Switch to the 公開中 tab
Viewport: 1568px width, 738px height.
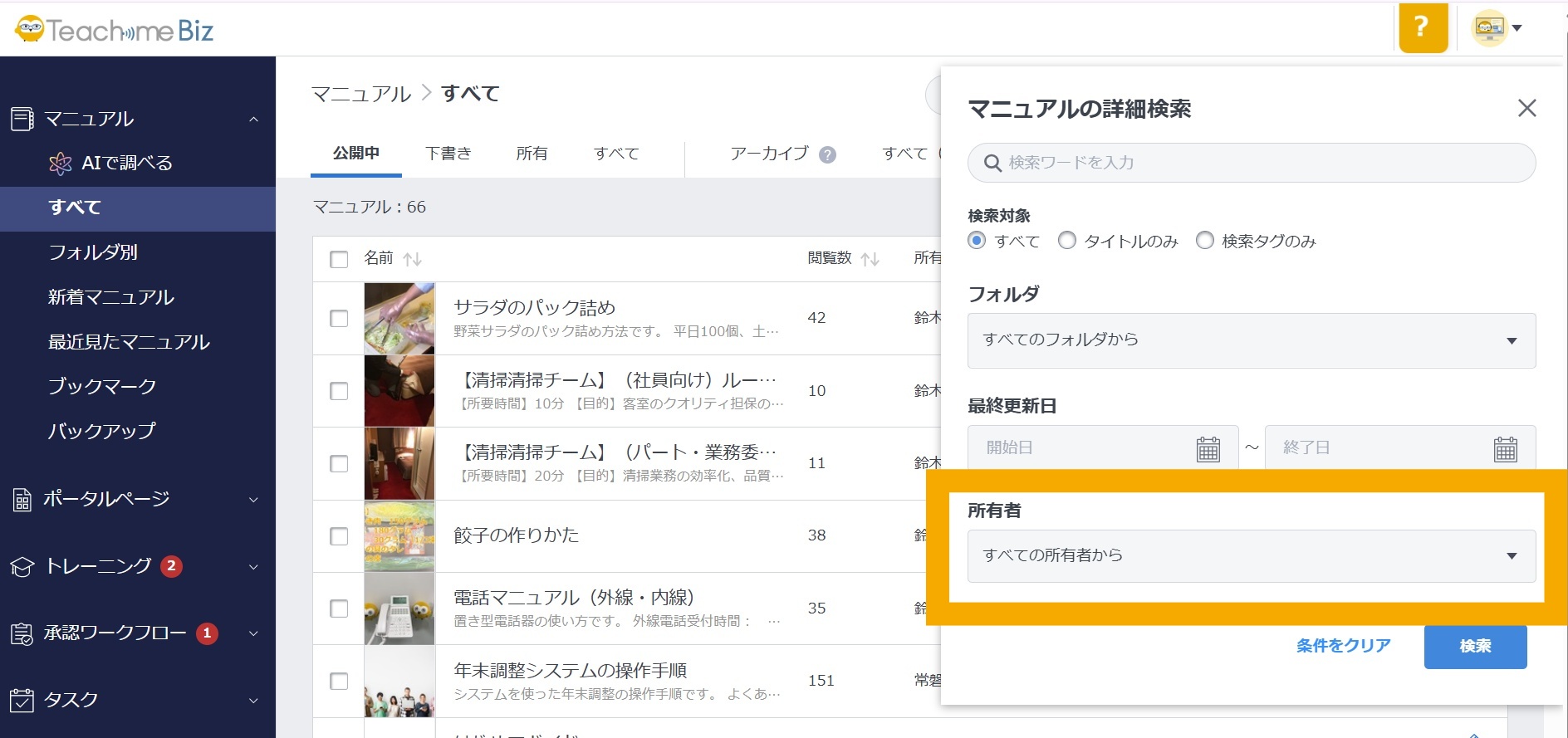pos(356,154)
